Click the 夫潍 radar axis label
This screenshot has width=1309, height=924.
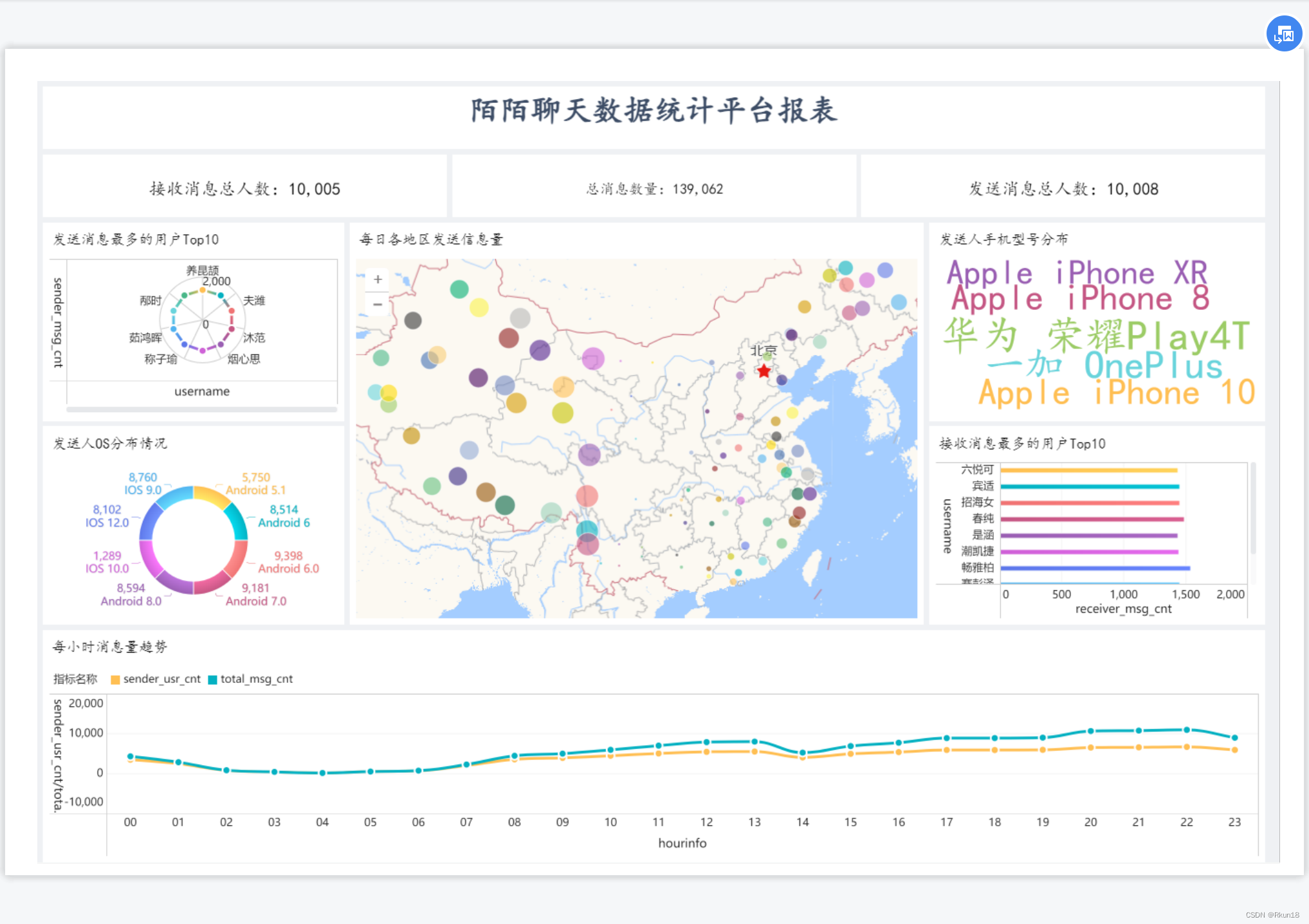tap(254, 300)
